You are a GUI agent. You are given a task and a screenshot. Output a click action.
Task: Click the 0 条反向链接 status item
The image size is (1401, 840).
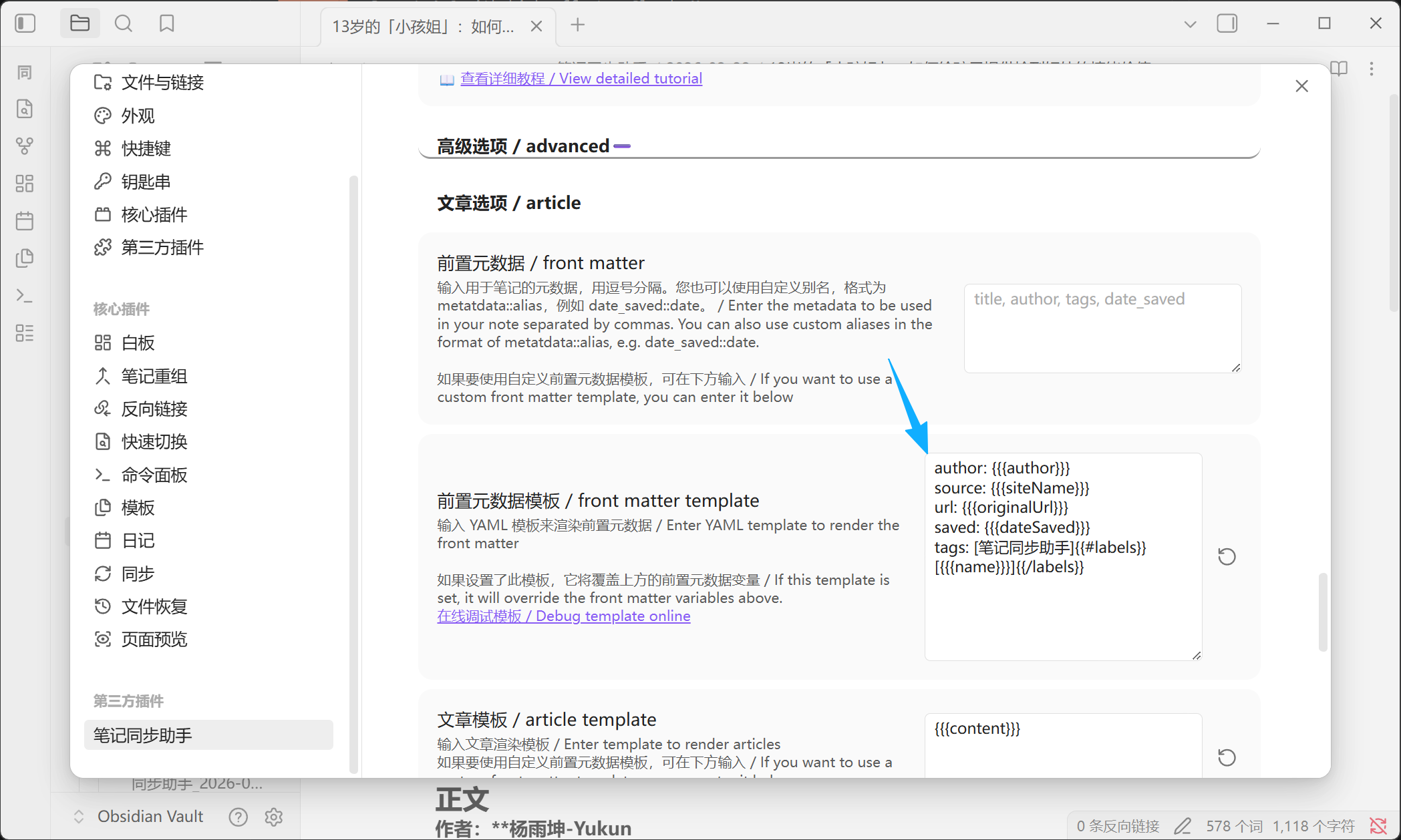[x=1118, y=826]
